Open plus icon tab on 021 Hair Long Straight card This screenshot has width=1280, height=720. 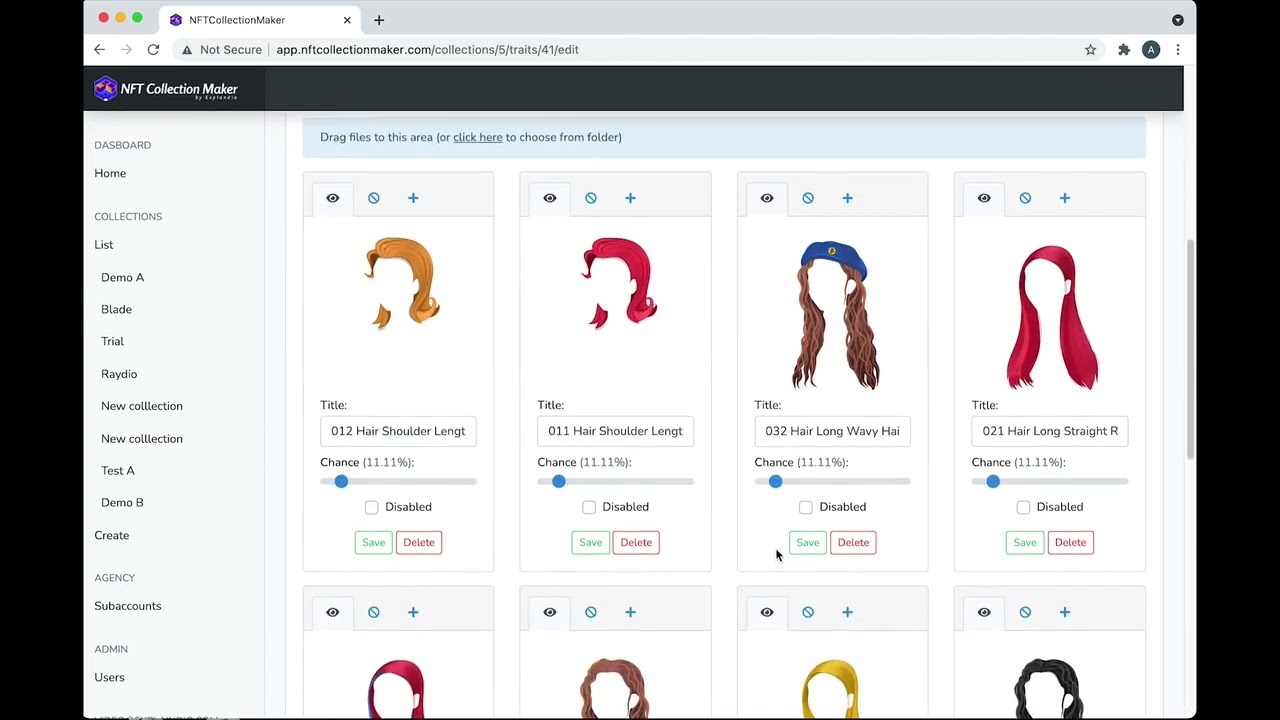(1064, 198)
